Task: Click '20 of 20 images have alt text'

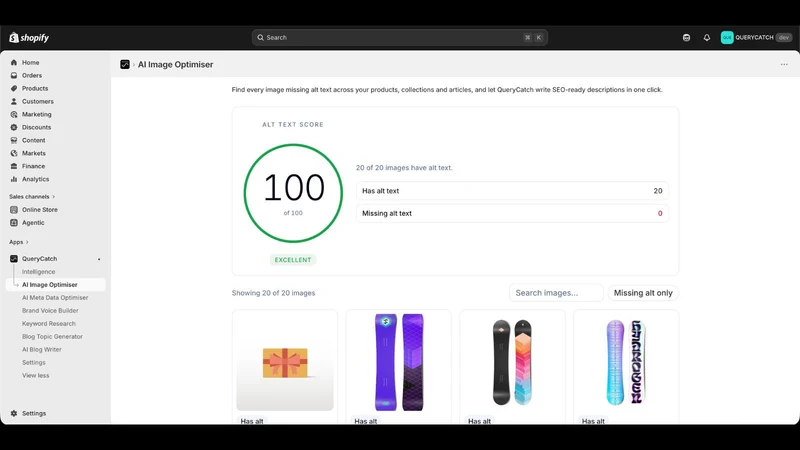Action: pos(404,167)
